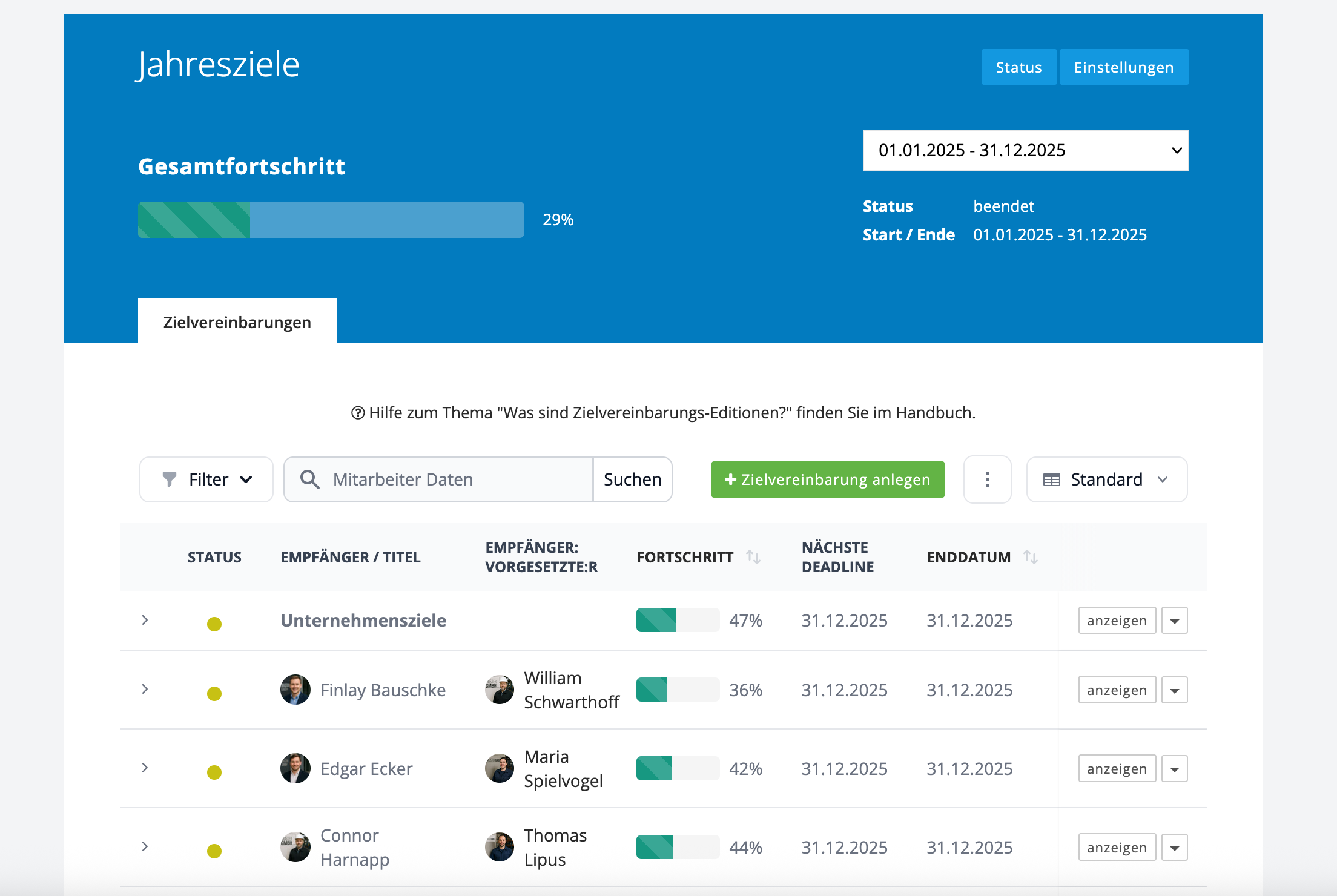Screen dimensions: 1337x896
Task: Click the Zielvereinbarung anlegen button
Action: click(x=828, y=479)
